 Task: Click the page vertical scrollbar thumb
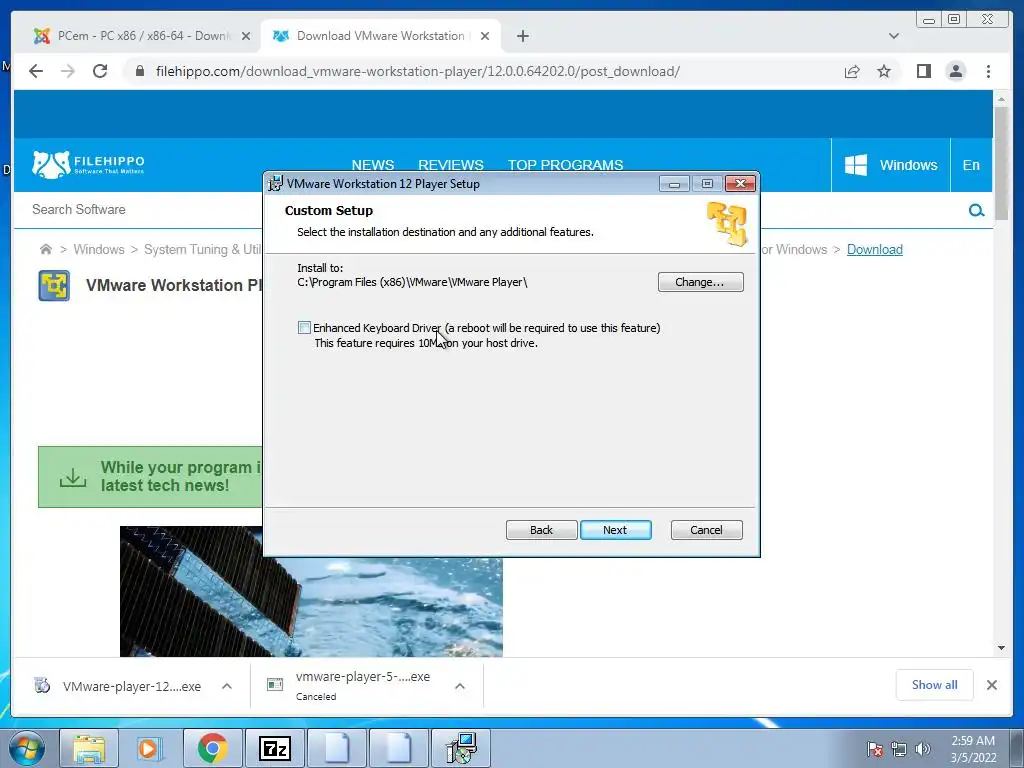pos(1000,163)
